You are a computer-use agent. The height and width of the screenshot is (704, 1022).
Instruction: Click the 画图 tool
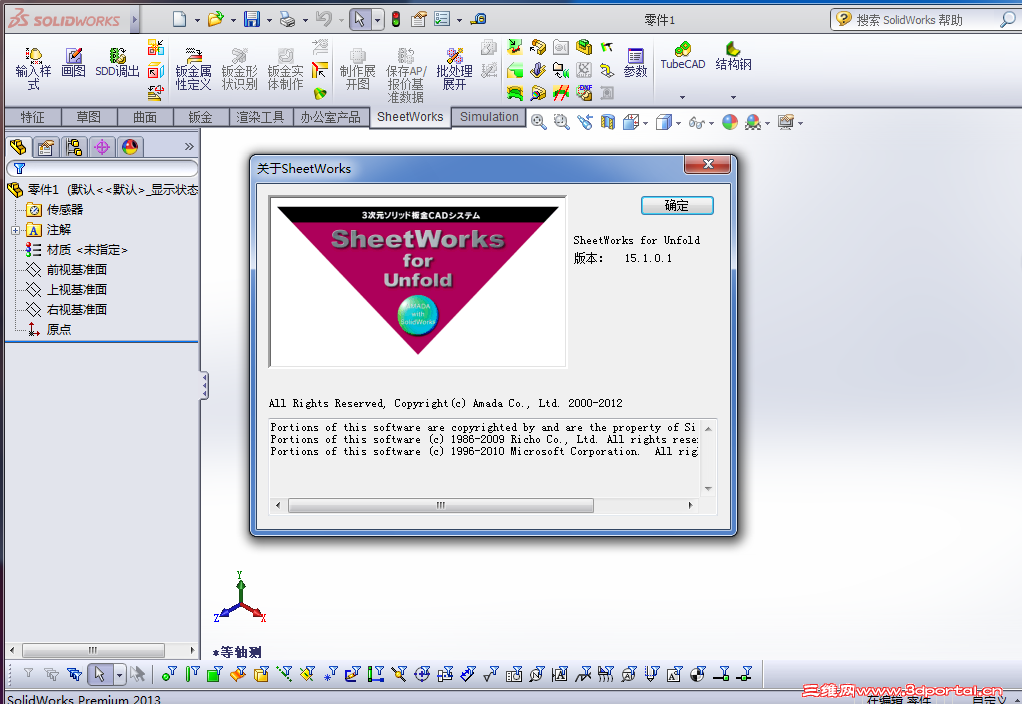click(x=74, y=63)
